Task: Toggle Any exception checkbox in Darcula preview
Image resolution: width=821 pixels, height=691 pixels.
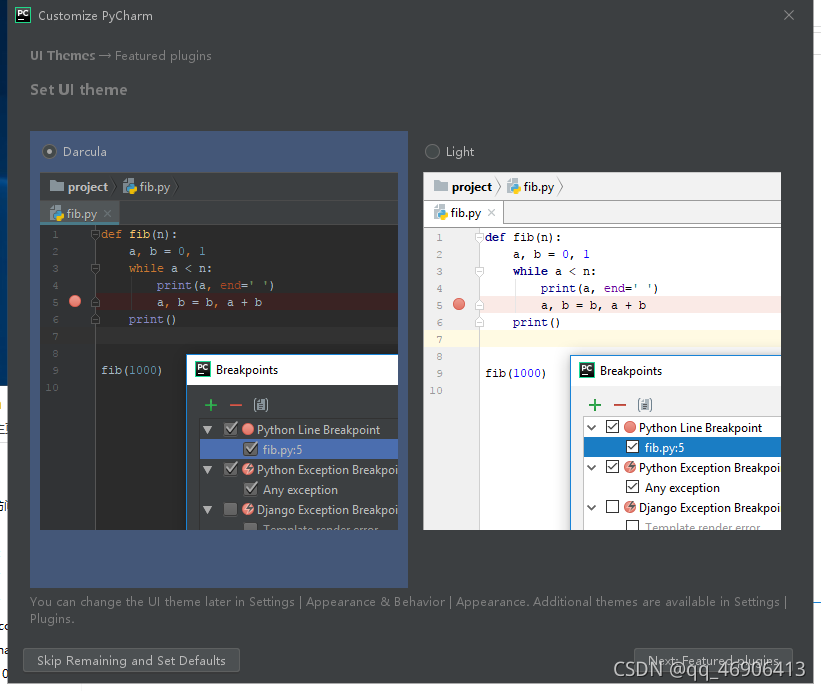Action: click(251, 488)
